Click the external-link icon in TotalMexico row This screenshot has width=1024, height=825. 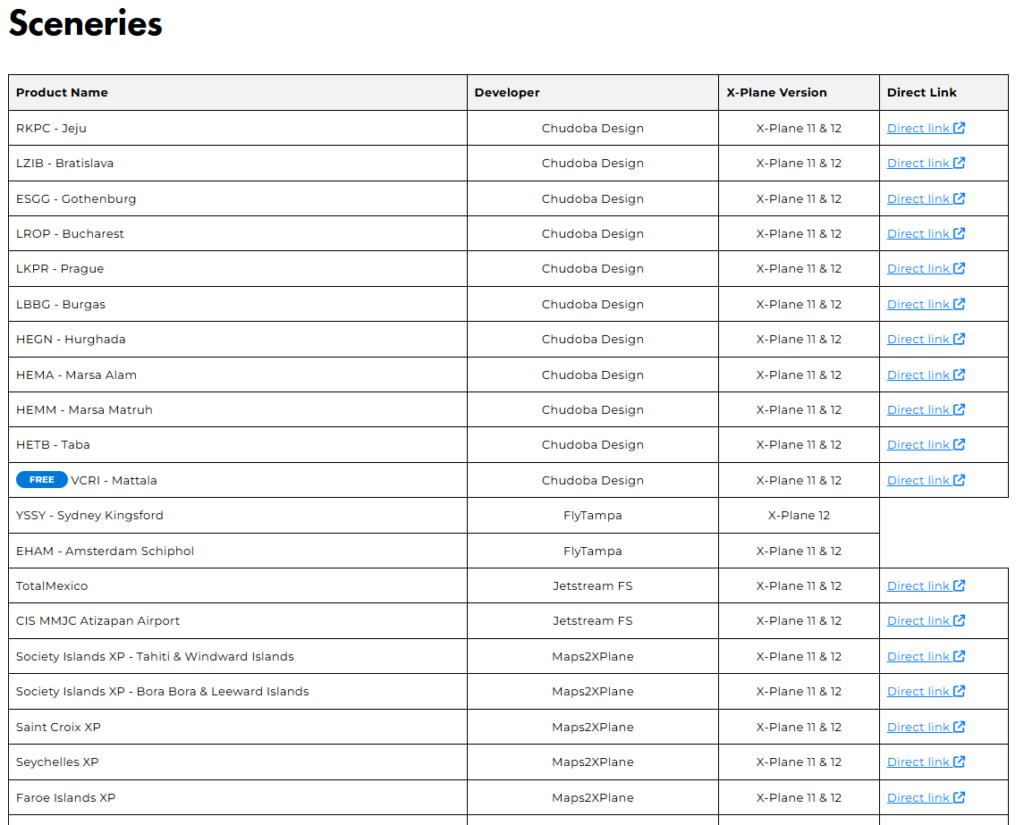[x=959, y=585]
